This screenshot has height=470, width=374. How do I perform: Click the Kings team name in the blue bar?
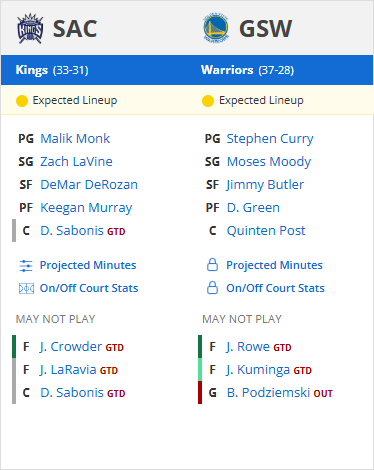[x=32, y=70]
